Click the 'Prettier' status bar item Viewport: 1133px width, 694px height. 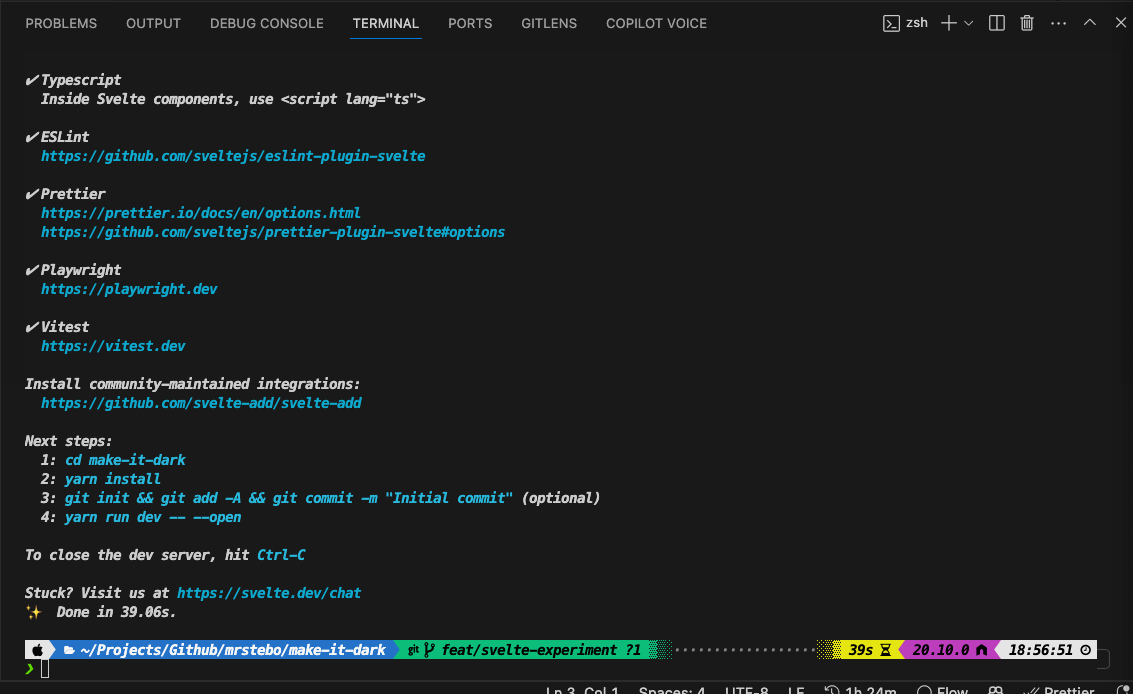[x=1059, y=689]
